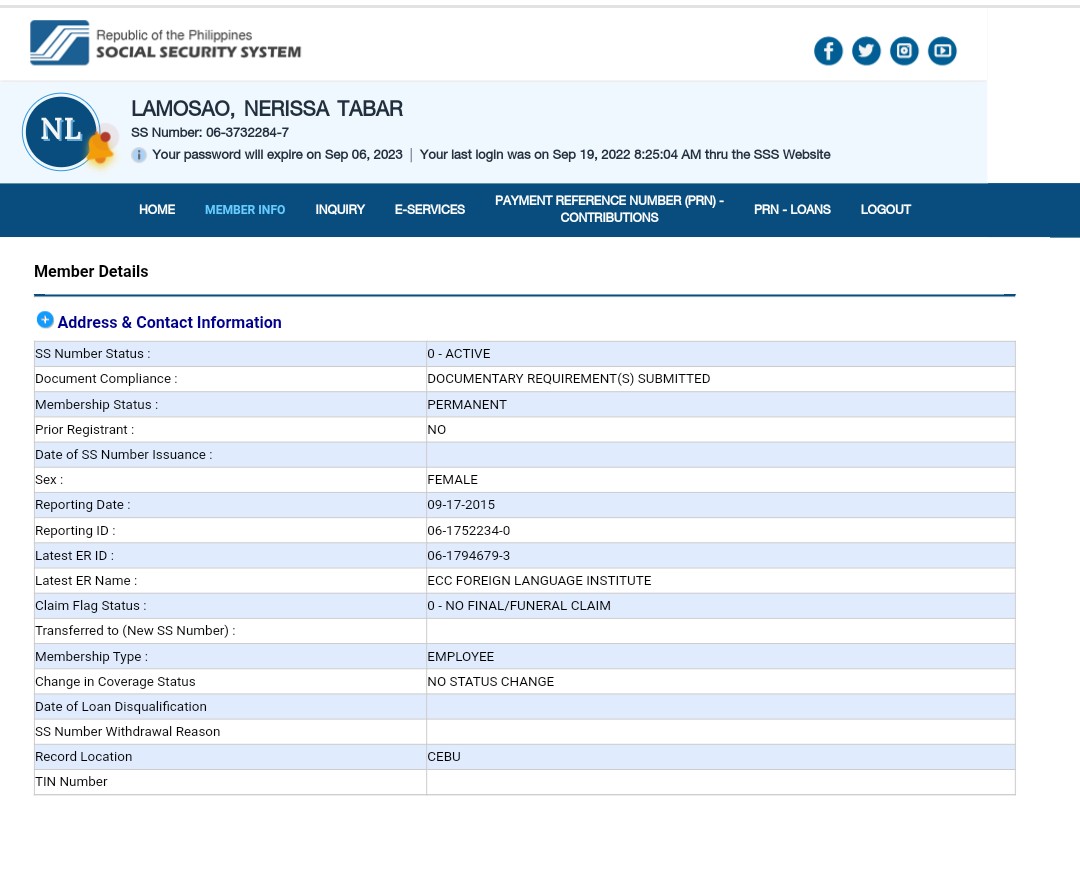Open the E-SERVICES menu
Image resolution: width=1080 pixels, height=874 pixels.
430,210
